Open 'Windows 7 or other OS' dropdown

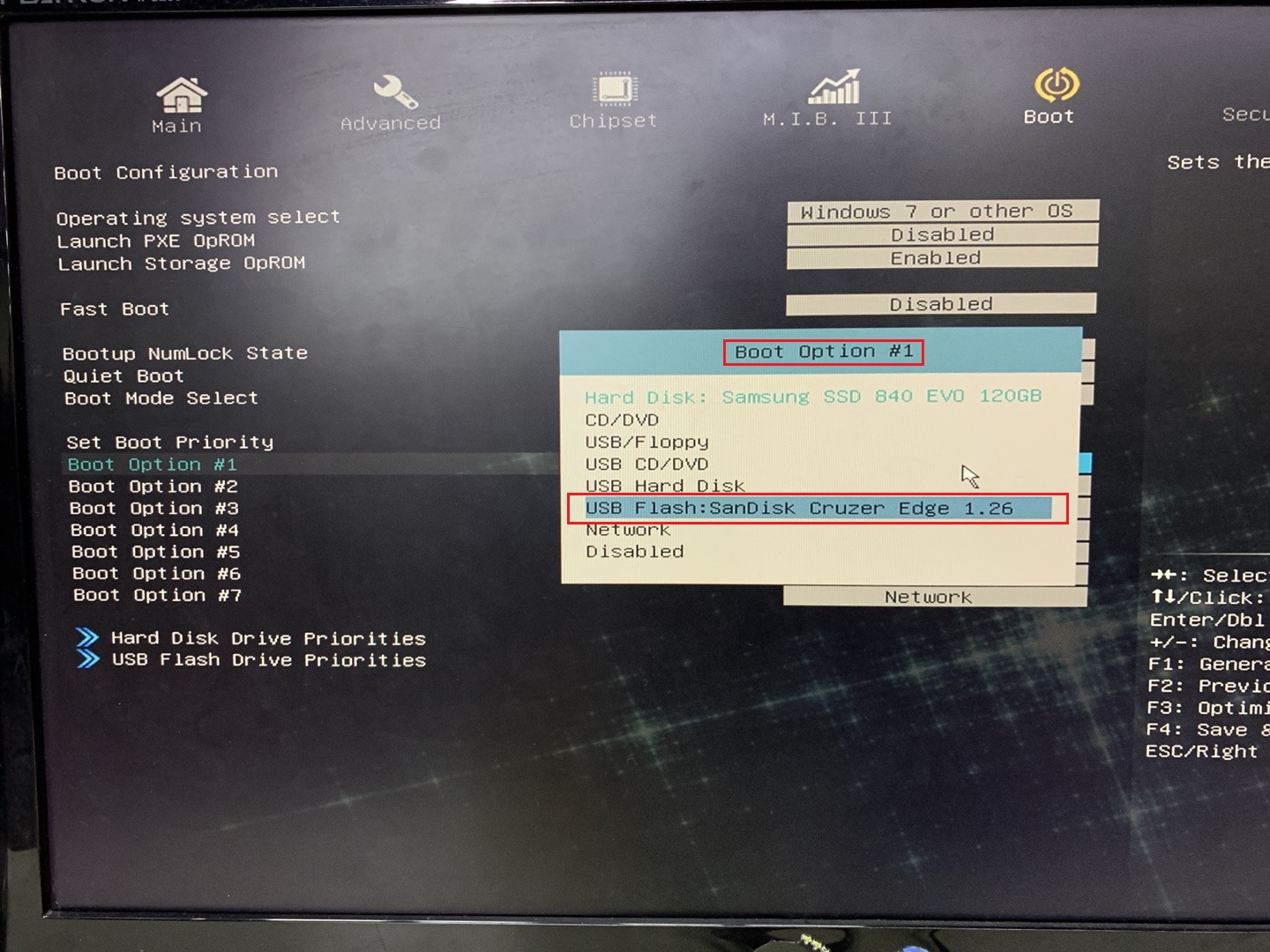tap(943, 211)
